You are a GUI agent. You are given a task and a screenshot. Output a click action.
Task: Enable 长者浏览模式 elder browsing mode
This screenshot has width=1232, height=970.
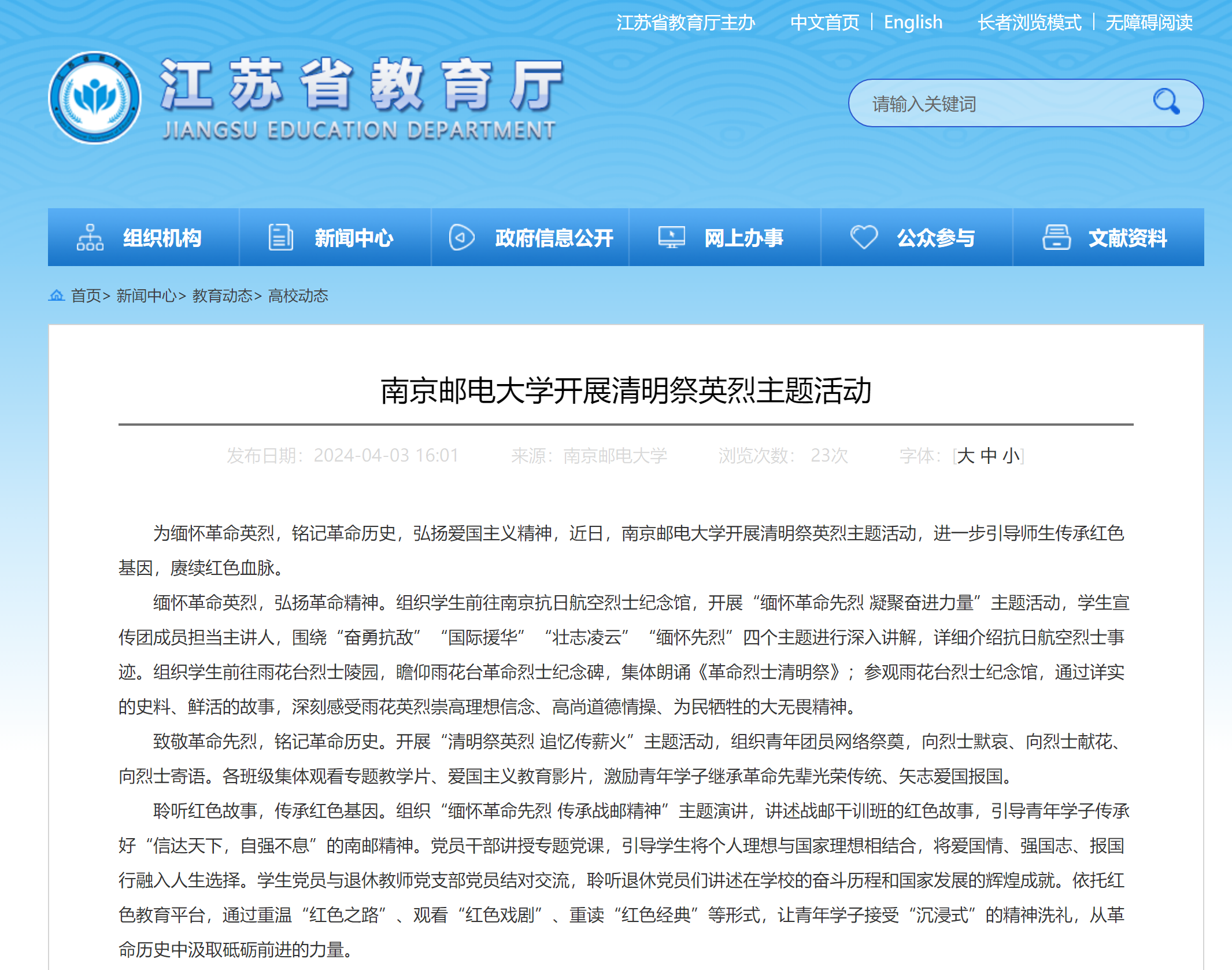pos(1029,23)
